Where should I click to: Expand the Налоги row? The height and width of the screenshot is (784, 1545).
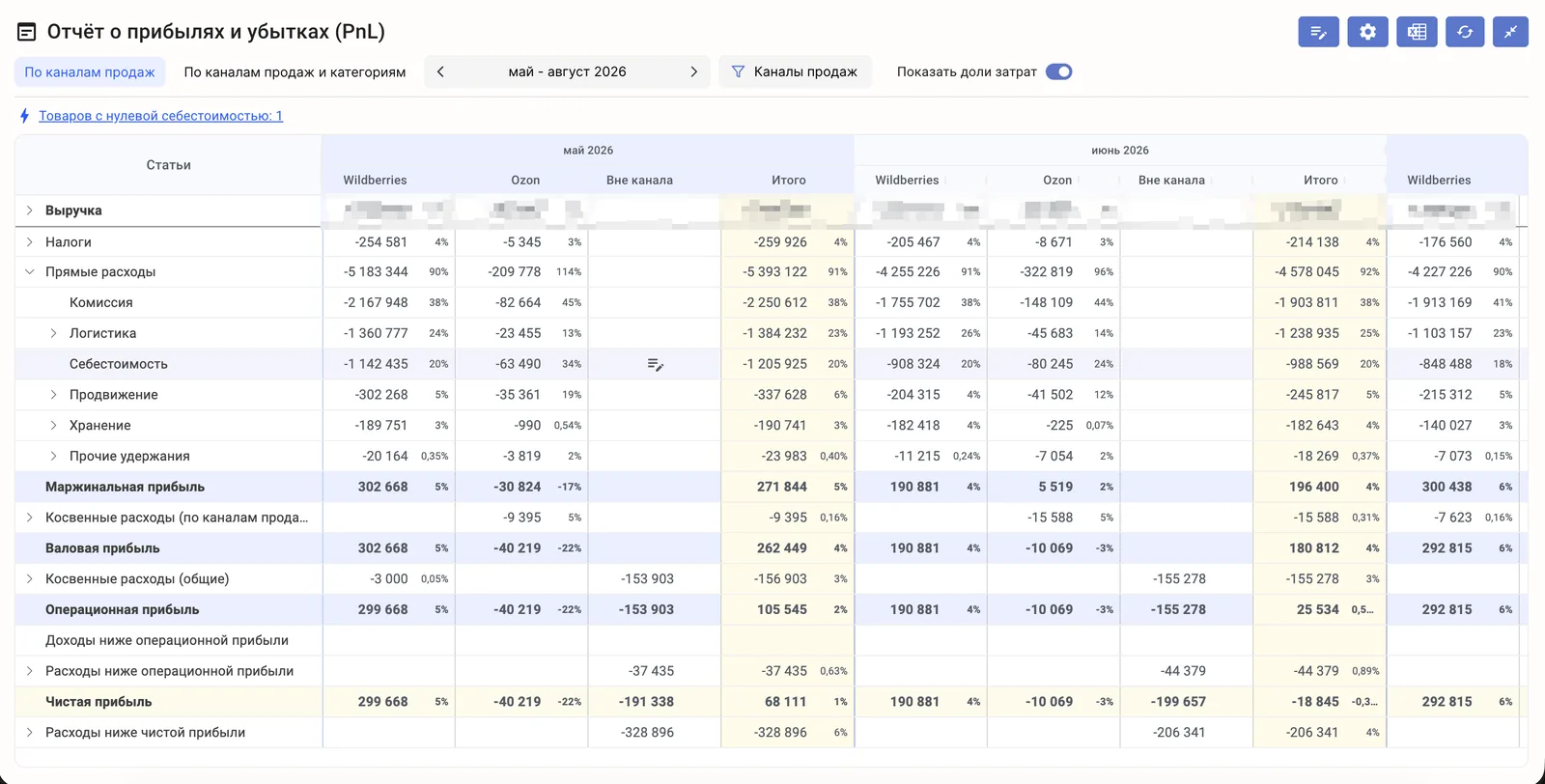pyautogui.click(x=29, y=242)
